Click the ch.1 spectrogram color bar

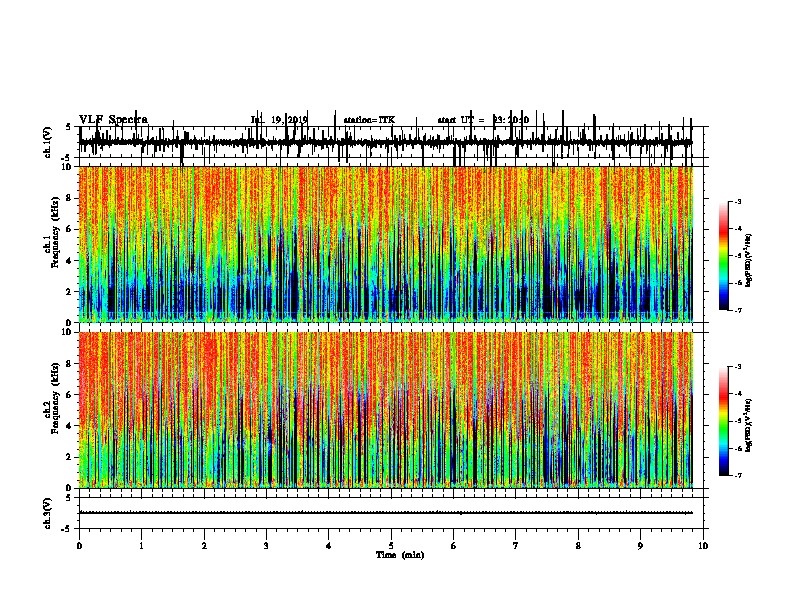pyautogui.click(x=724, y=256)
